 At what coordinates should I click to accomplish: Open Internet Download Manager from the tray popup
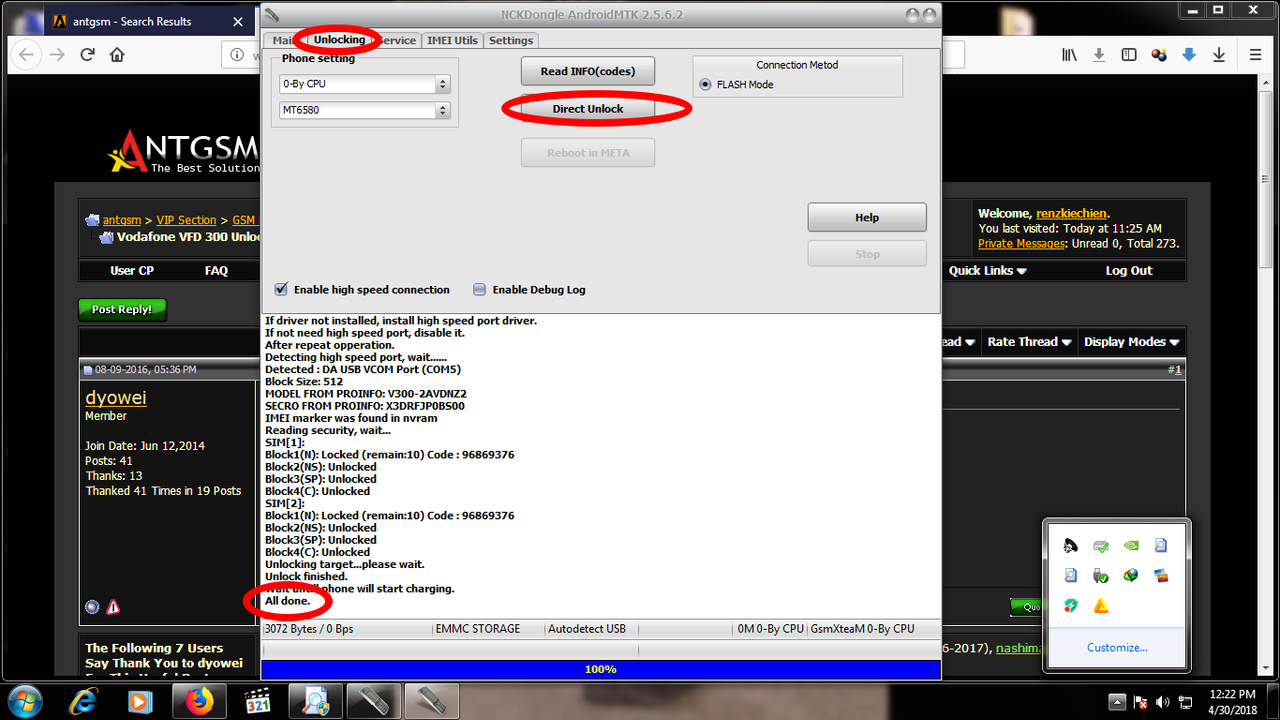(x=1131, y=575)
